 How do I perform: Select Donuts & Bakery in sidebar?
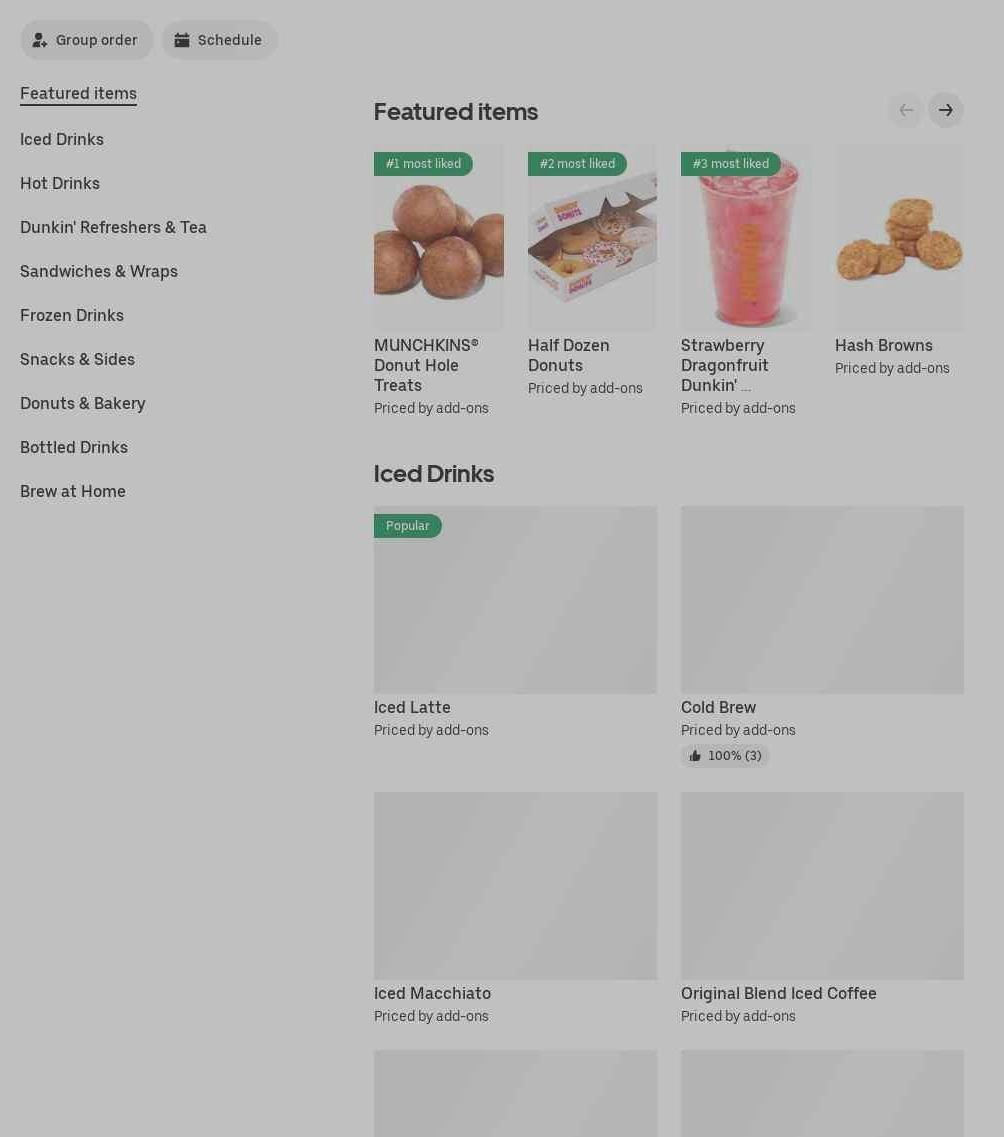click(83, 403)
